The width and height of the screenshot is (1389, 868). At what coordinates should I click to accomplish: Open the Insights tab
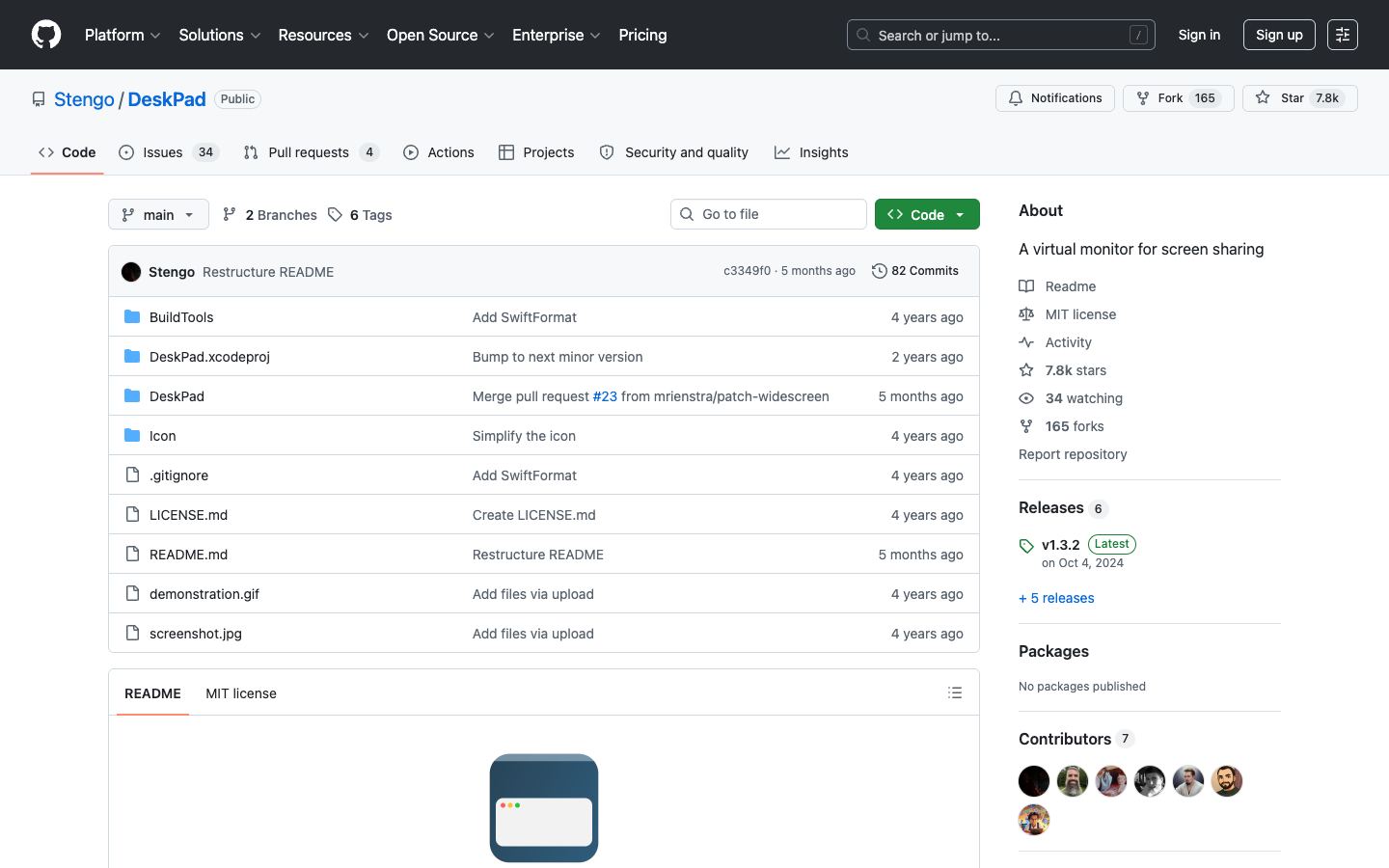click(x=811, y=152)
